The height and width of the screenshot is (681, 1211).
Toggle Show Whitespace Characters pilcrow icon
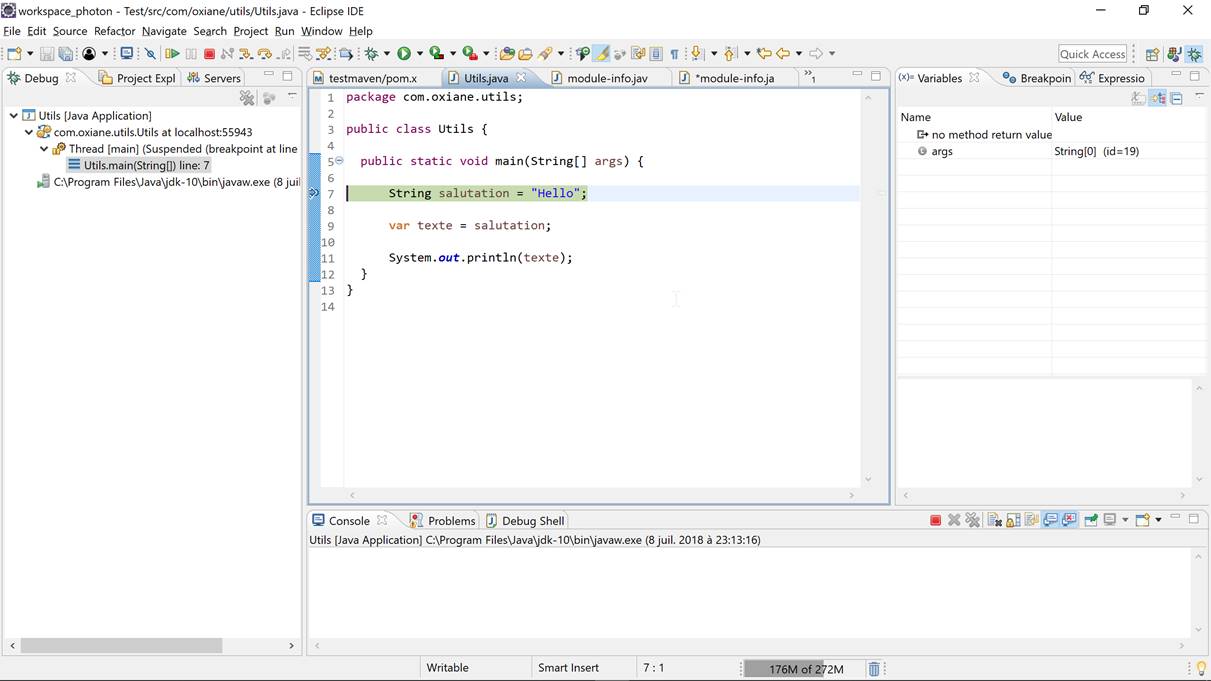[674, 54]
